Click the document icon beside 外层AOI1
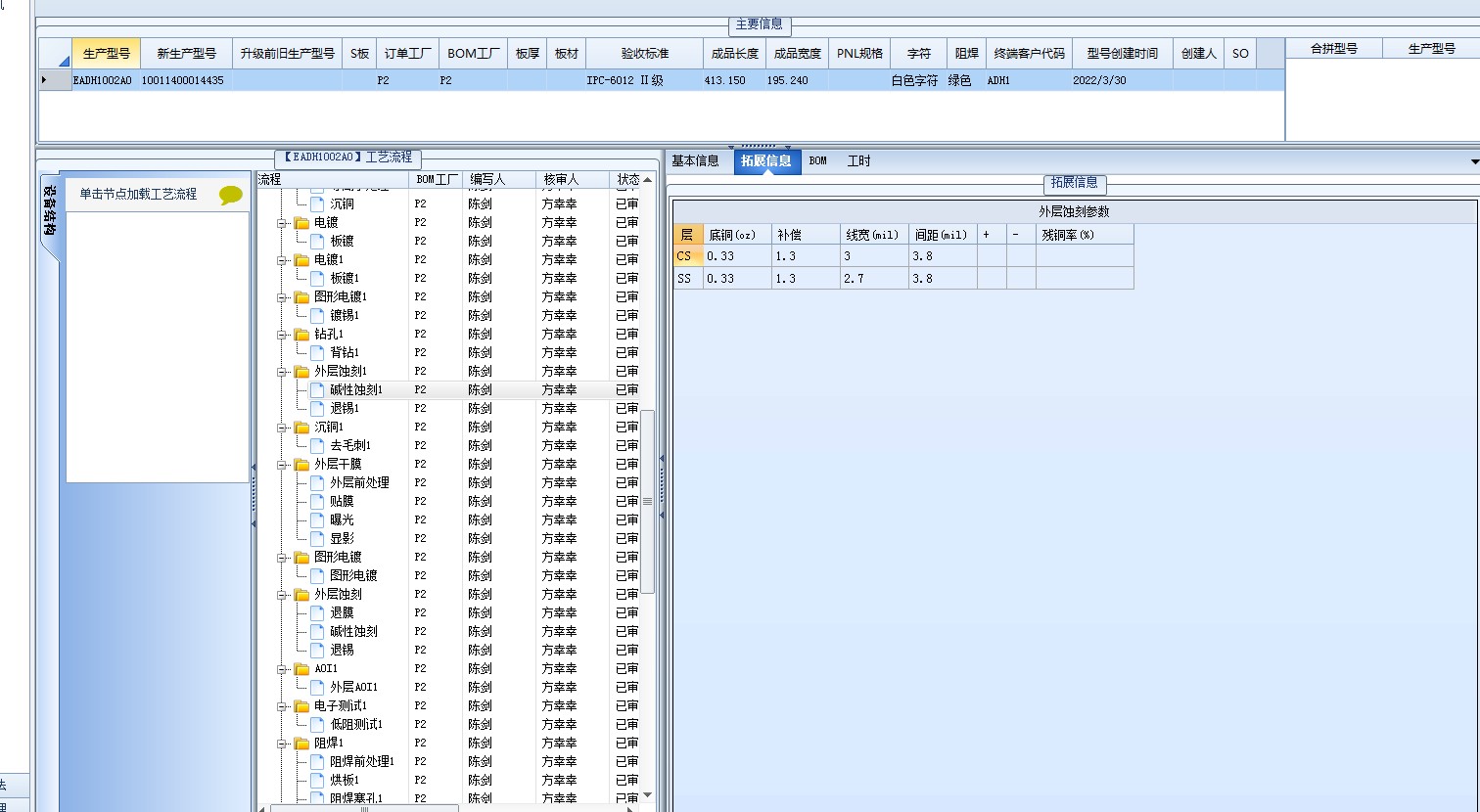This screenshot has height=812, width=1480. pyautogui.click(x=317, y=687)
